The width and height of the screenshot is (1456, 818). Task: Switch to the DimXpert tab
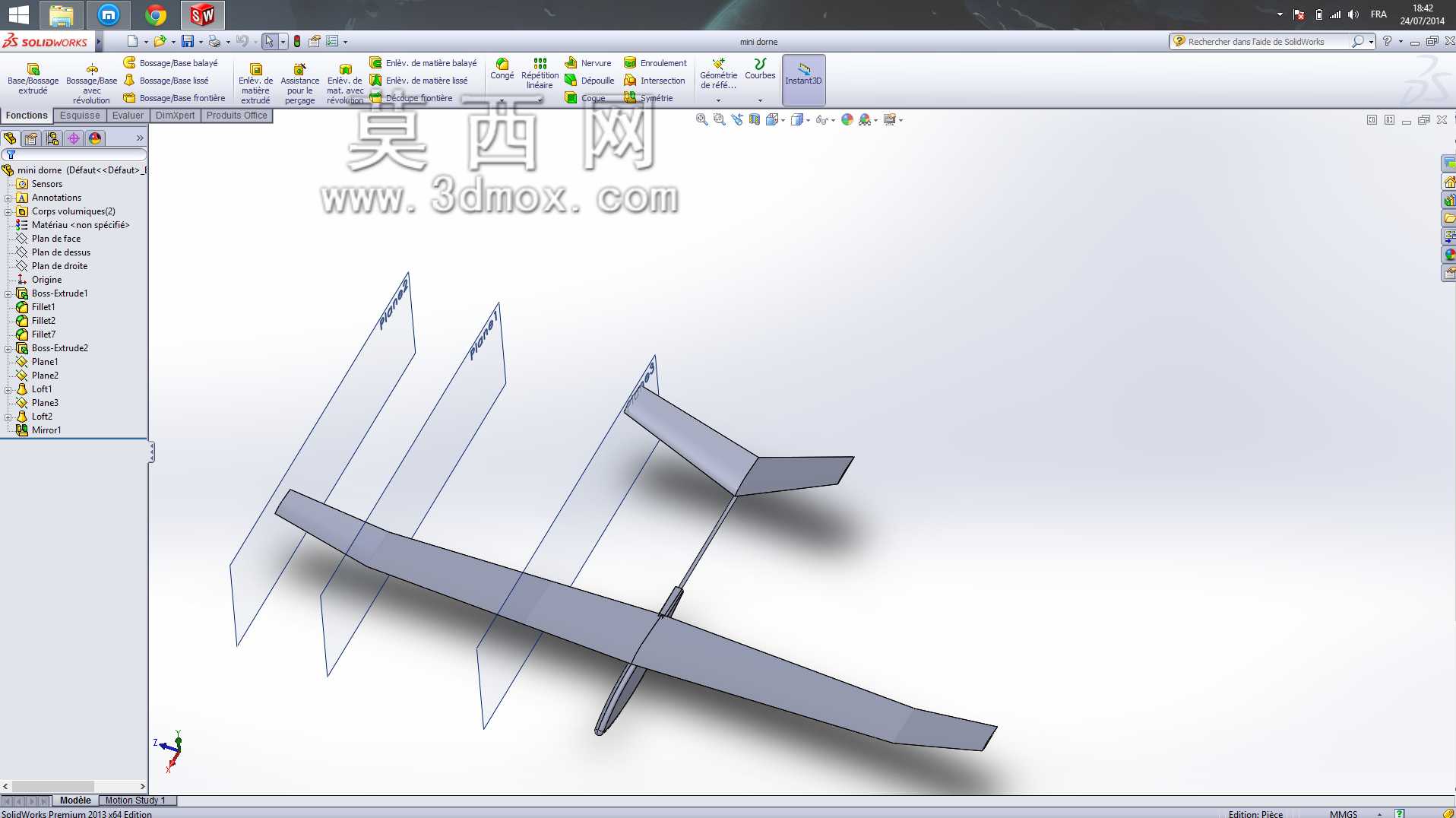click(x=175, y=116)
